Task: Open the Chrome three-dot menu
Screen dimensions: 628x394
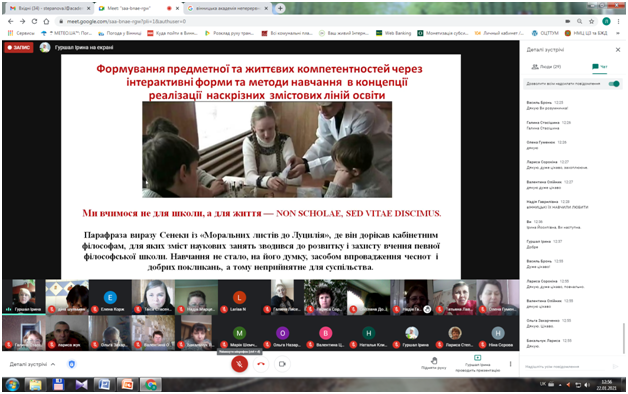Action: tap(619, 21)
